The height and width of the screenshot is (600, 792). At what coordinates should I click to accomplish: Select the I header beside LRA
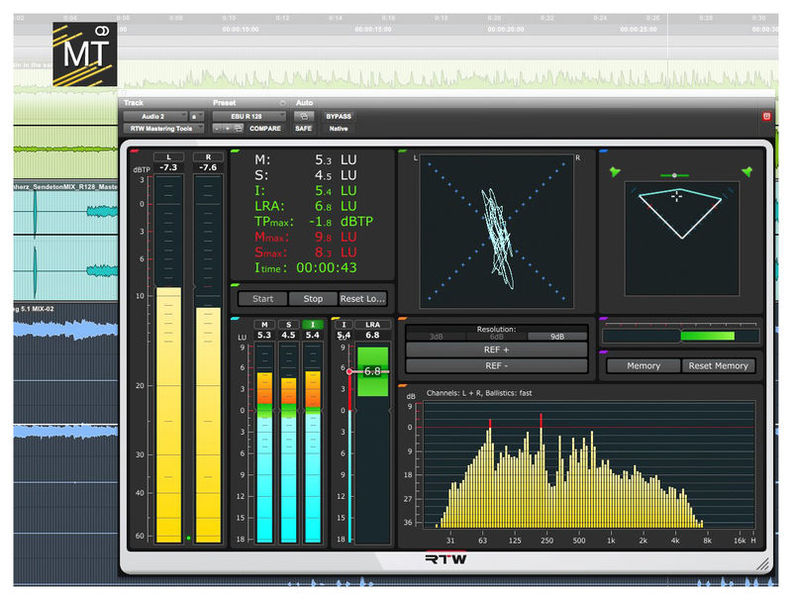(344, 325)
